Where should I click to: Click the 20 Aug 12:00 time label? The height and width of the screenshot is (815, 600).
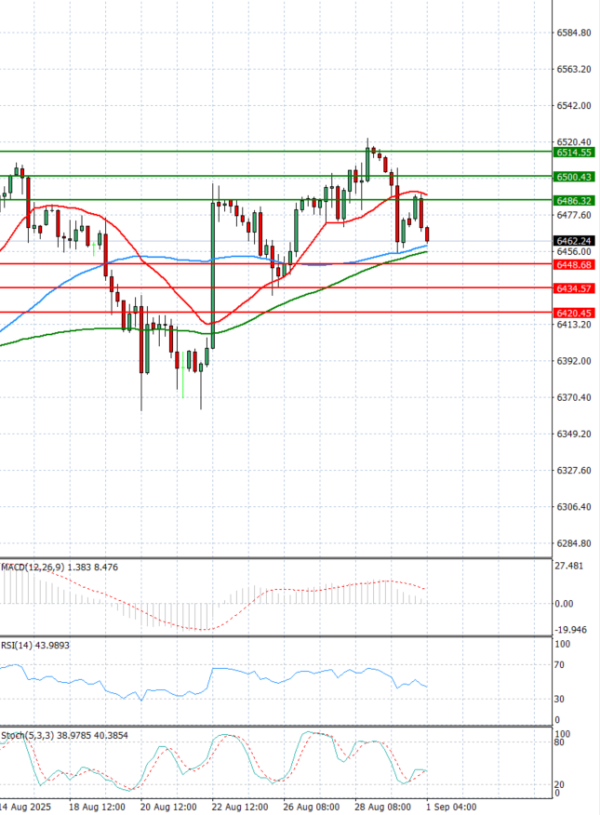168,807
